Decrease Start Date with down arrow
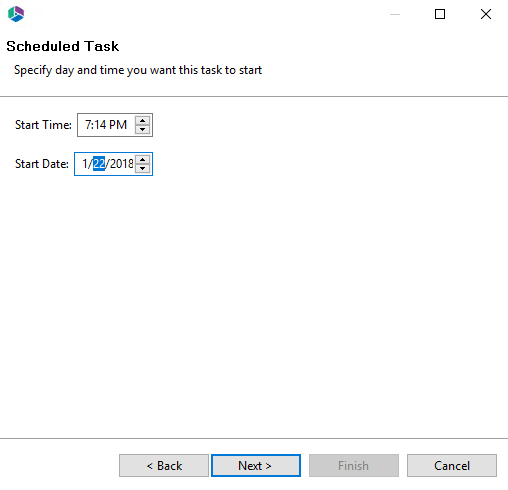Viewport: 508px width, 490px height. point(142,168)
